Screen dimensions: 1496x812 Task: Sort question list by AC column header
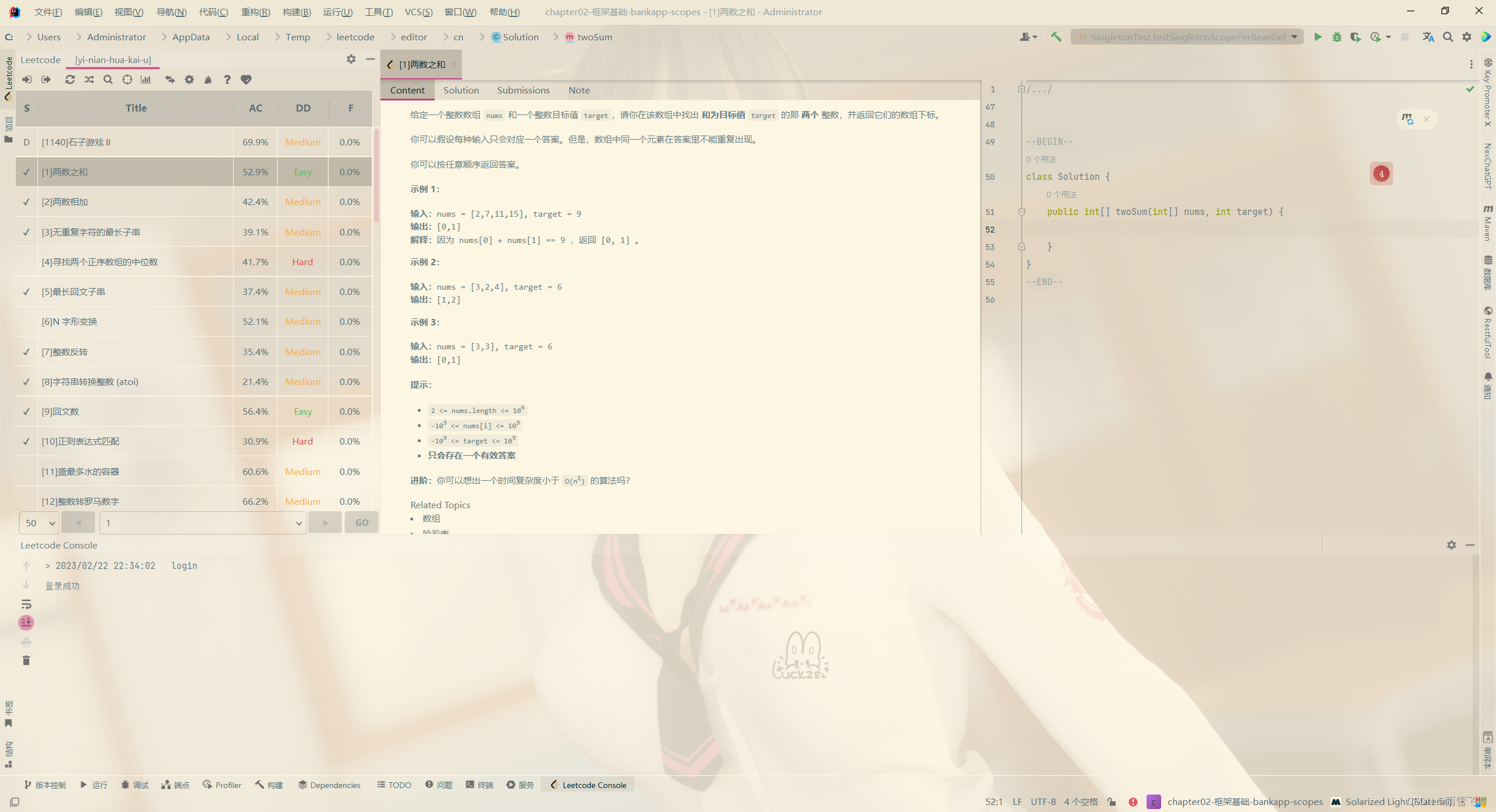[x=255, y=108]
